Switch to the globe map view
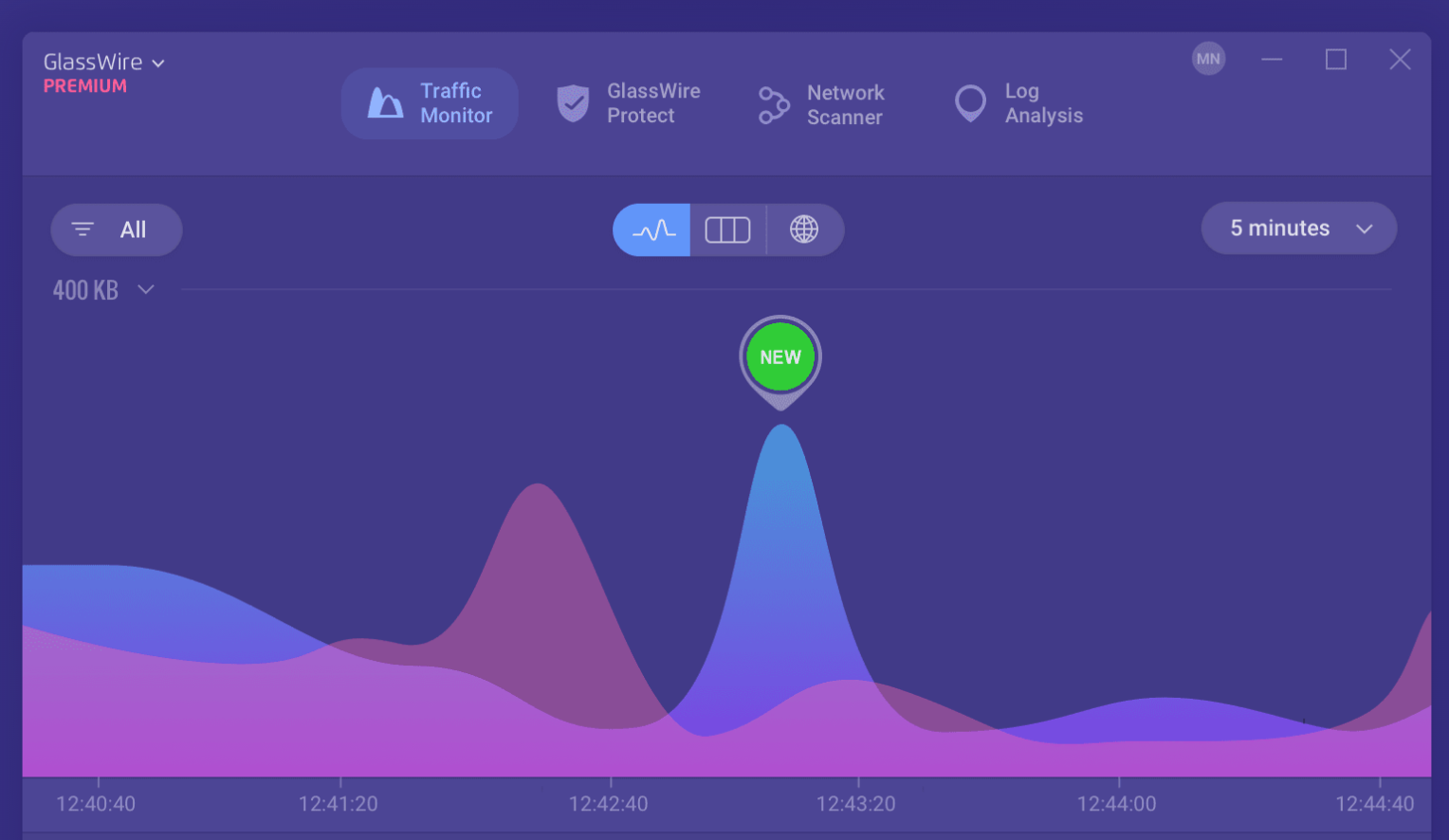The height and width of the screenshot is (840, 1449). (804, 229)
